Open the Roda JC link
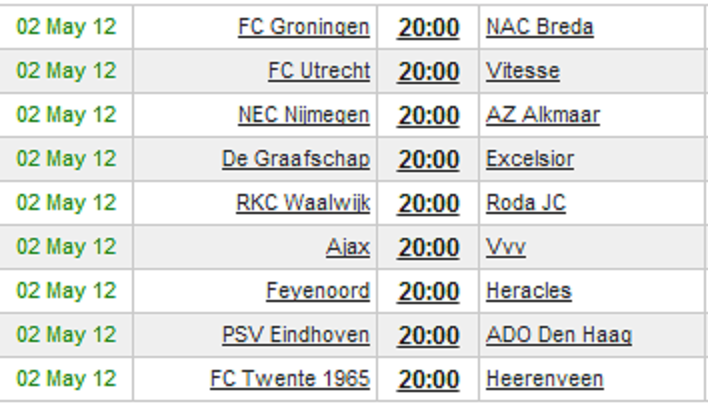 526,203
